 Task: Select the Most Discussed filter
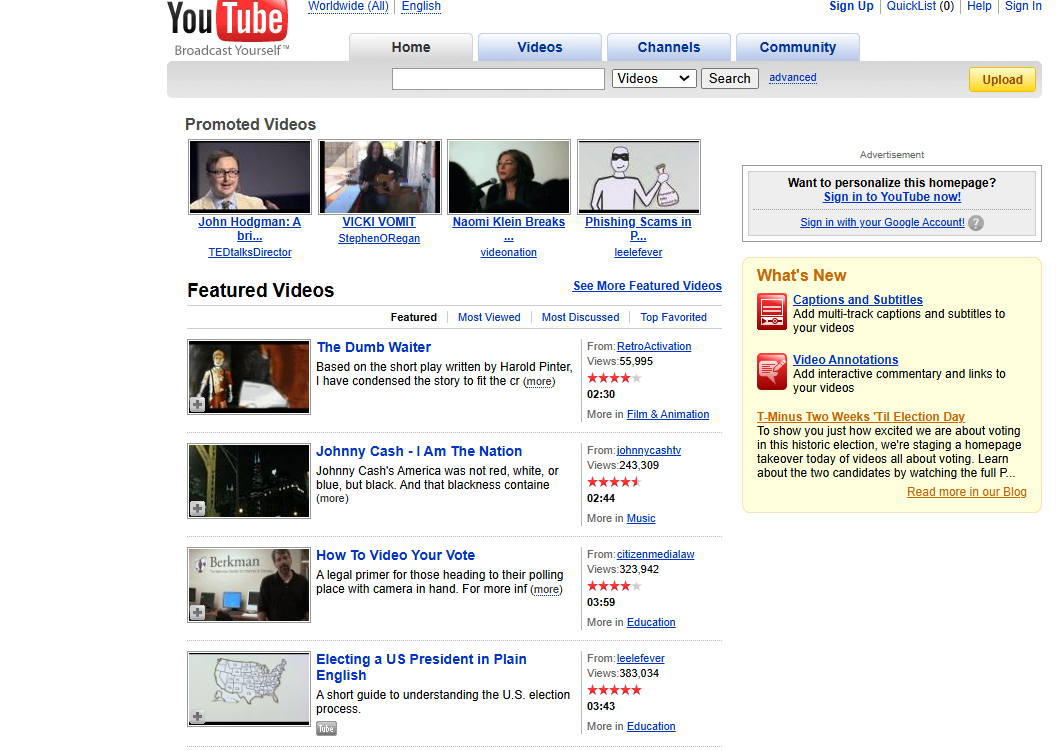[x=581, y=317]
